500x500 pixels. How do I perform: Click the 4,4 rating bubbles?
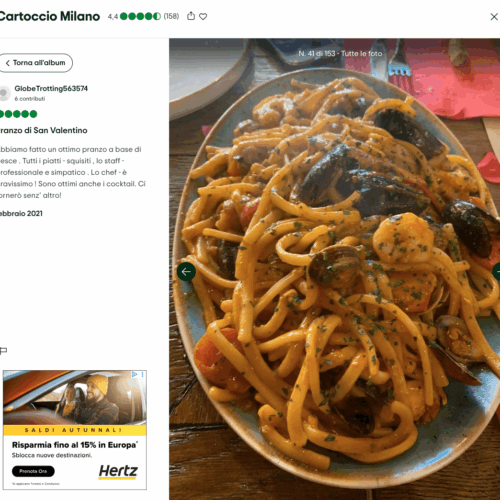pyautogui.click(x=140, y=16)
